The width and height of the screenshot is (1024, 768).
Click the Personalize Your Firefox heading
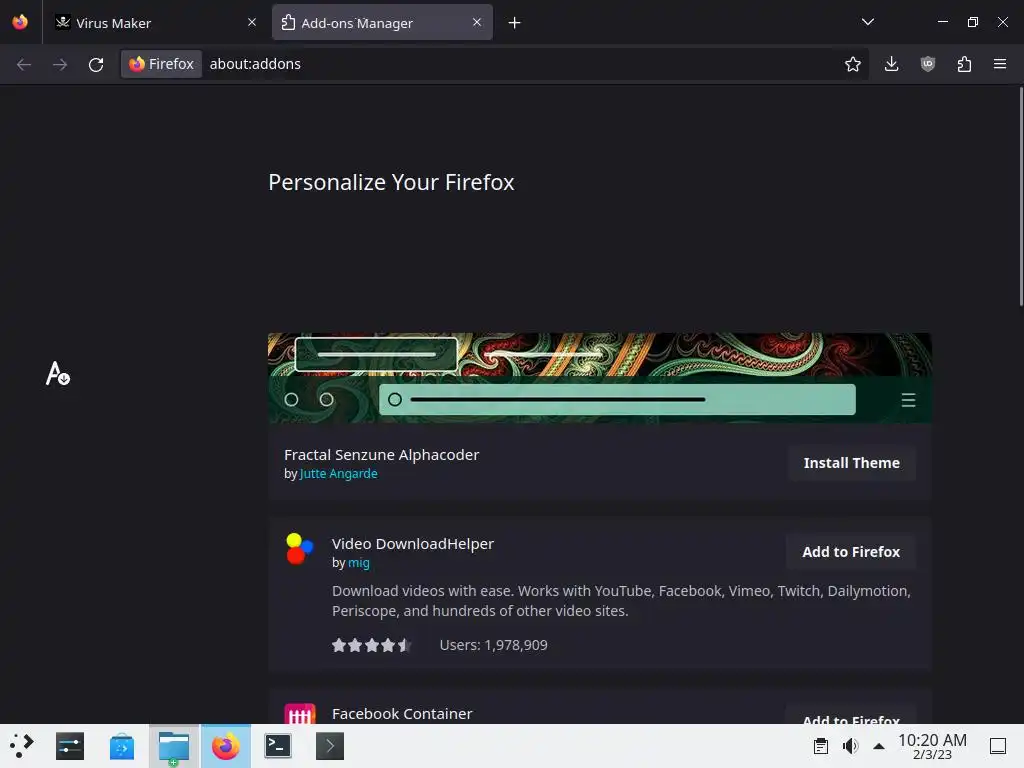click(x=391, y=182)
